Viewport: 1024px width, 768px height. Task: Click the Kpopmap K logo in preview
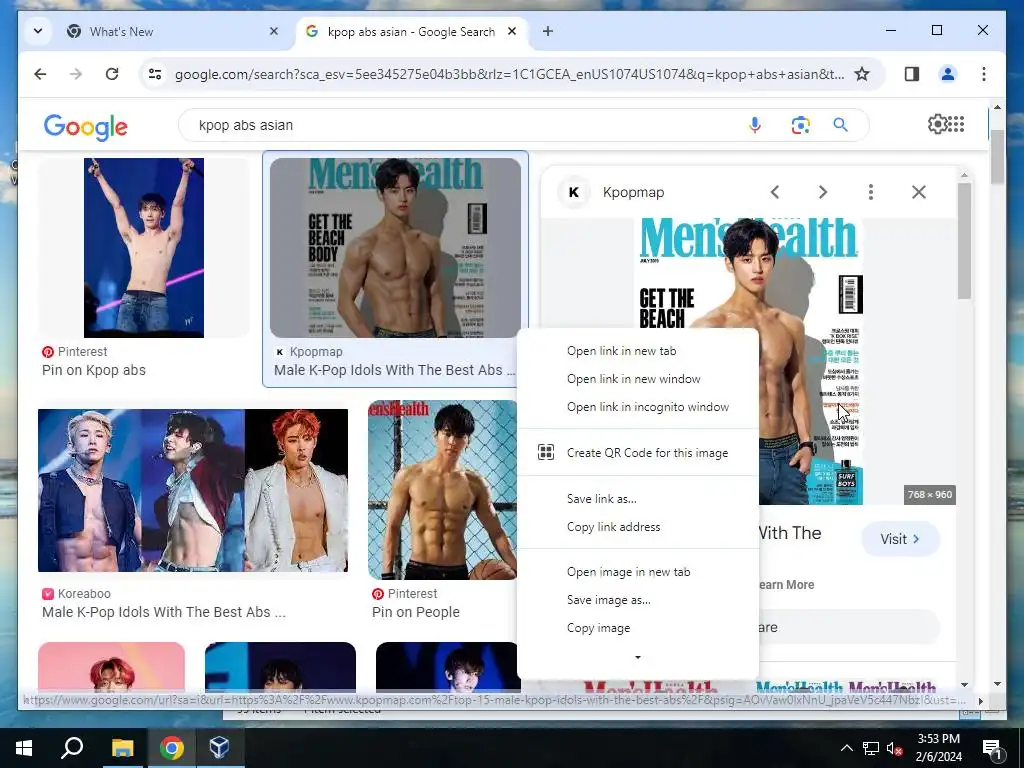click(574, 192)
